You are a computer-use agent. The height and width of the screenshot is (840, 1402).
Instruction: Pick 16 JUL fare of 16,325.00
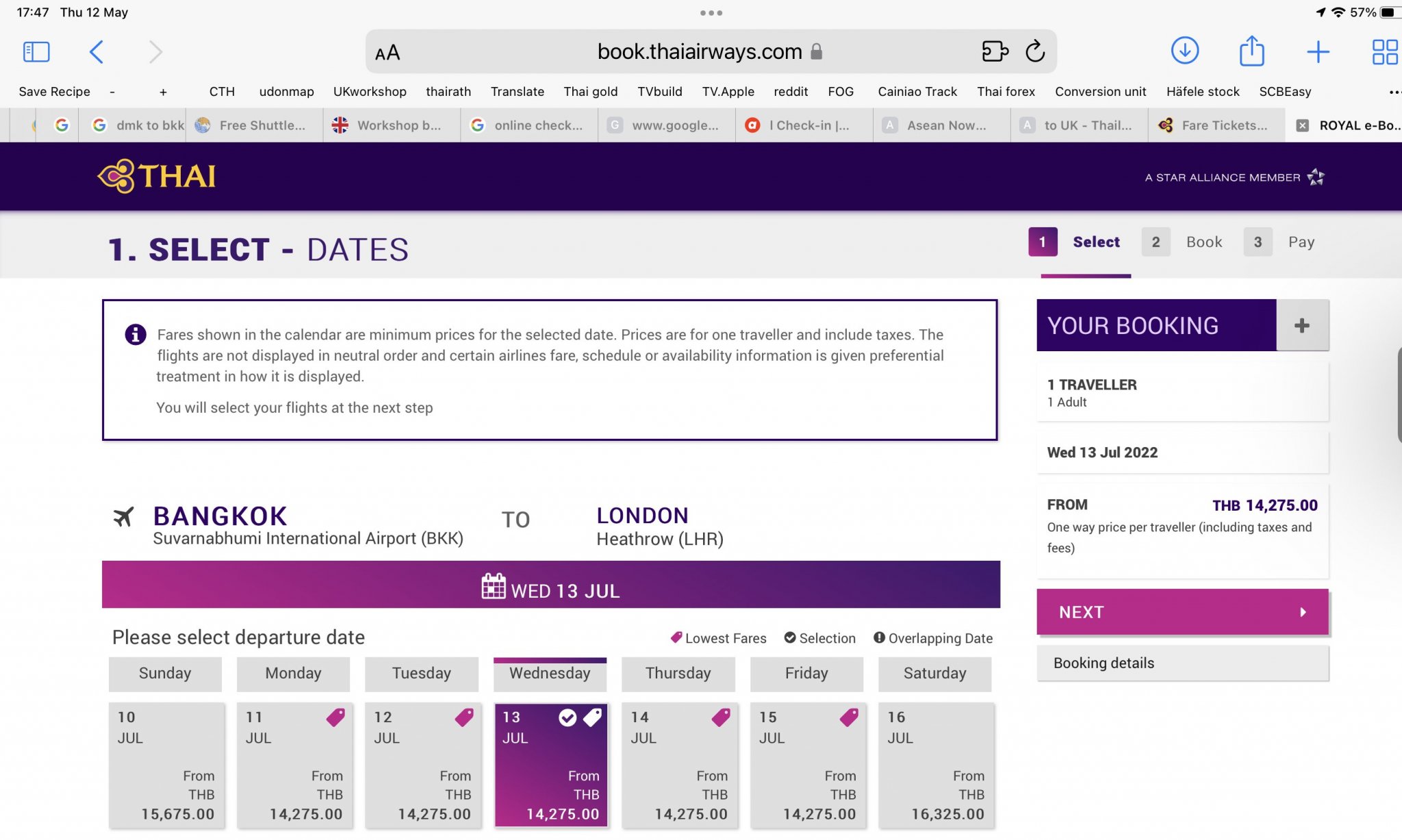click(936, 765)
